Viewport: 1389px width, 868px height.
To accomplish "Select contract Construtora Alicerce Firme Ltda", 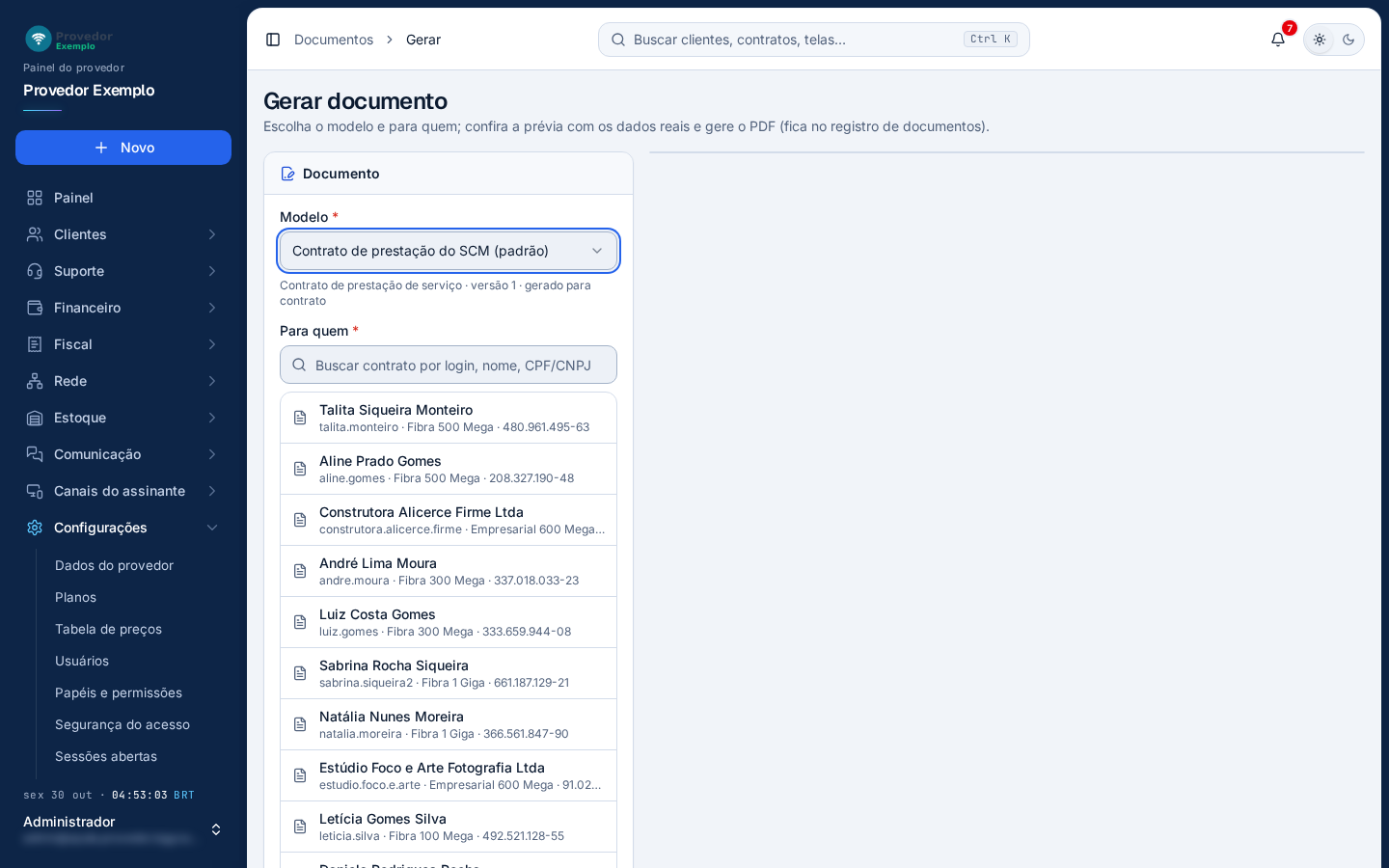I will (449, 520).
